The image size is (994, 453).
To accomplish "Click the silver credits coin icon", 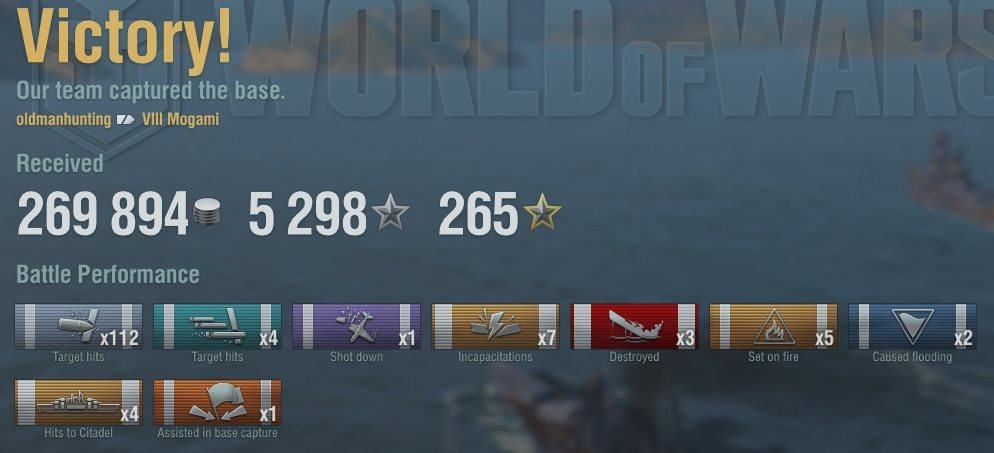I will pos(207,213).
